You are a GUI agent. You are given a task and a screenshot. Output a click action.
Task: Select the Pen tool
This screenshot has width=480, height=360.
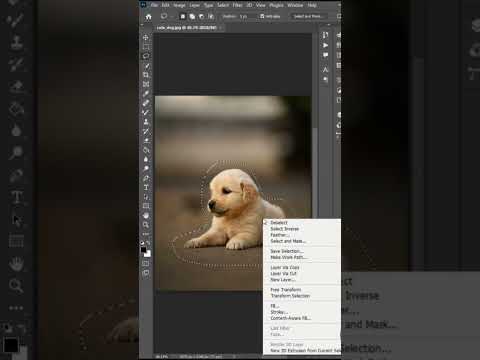[146, 178]
